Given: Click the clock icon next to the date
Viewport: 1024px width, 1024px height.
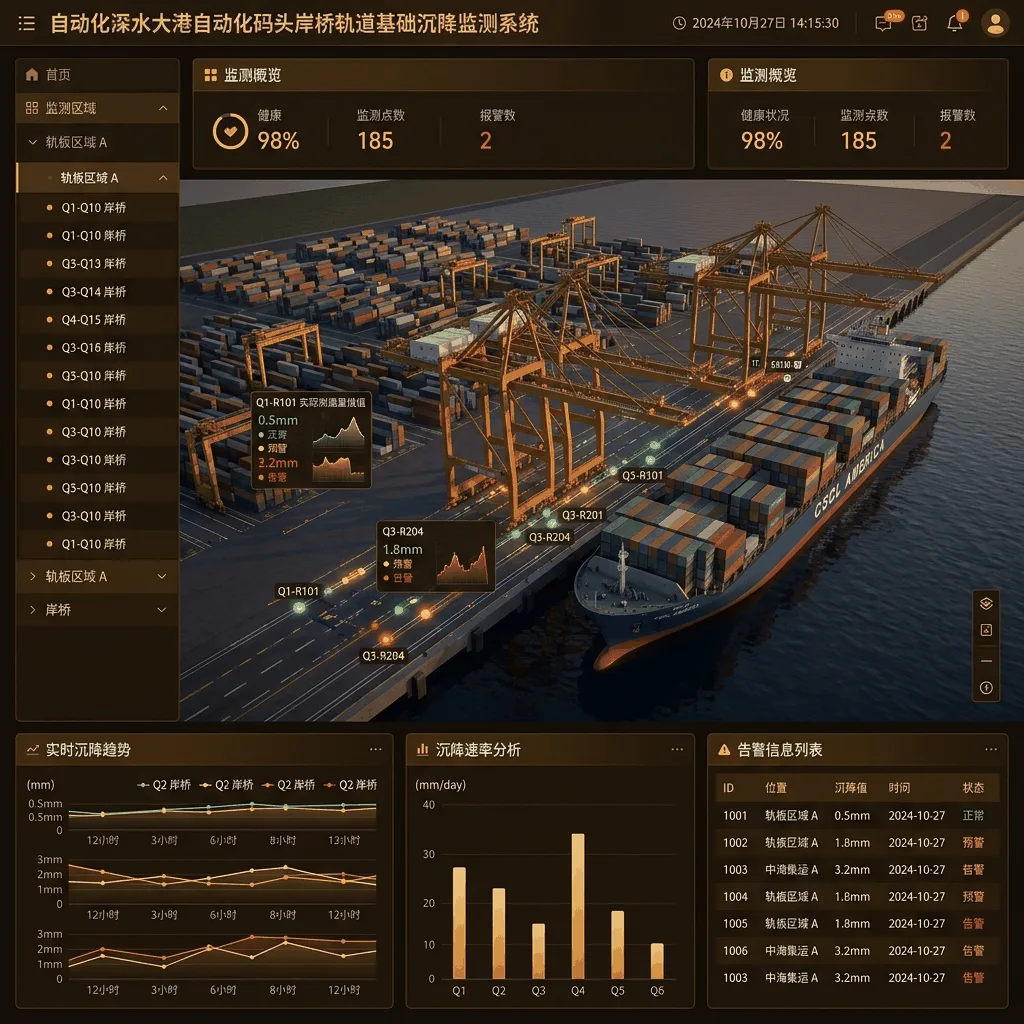Looking at the screenshot, I should coord(679,24).
